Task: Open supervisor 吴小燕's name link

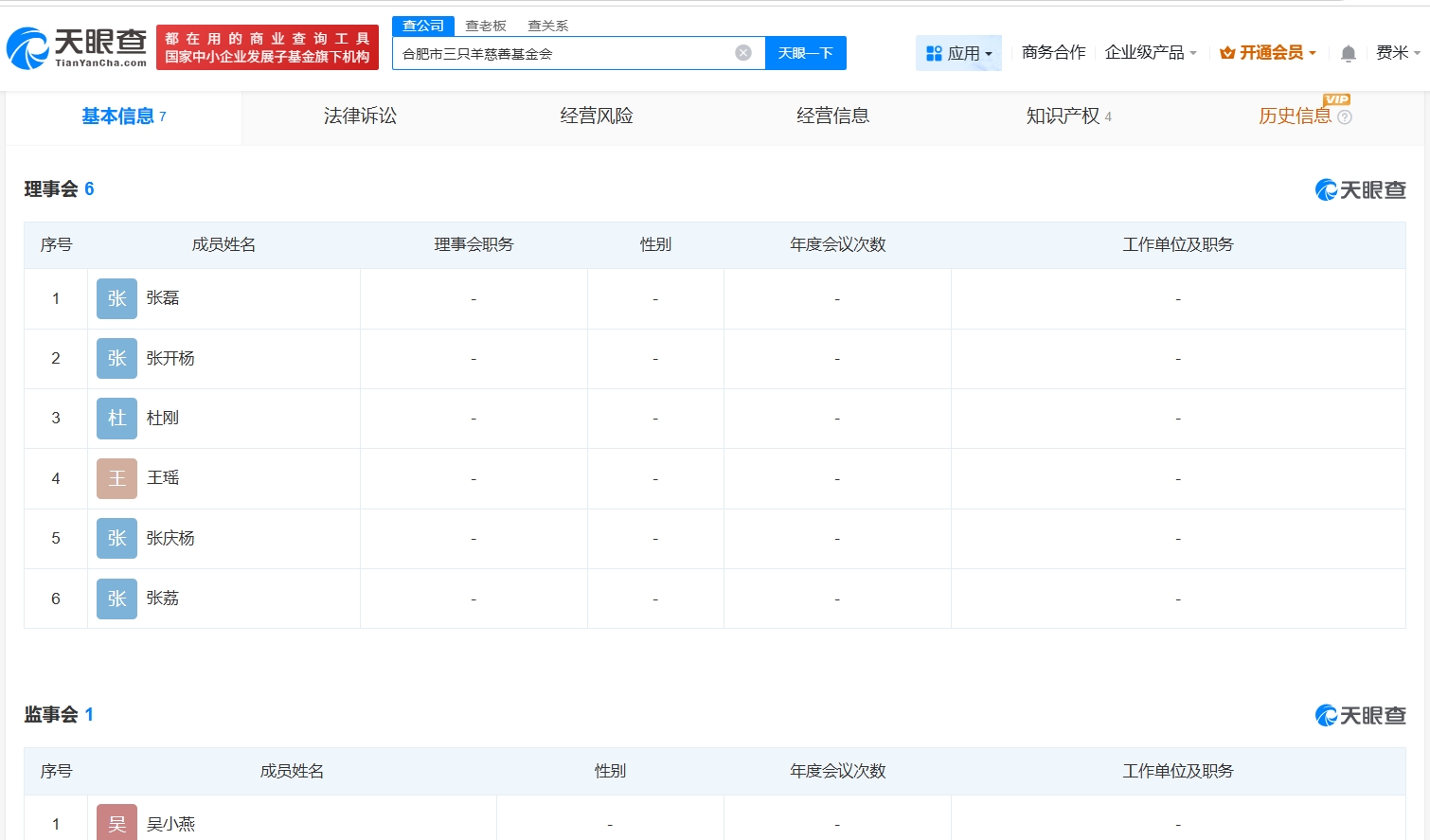Action: coord(170,824)
